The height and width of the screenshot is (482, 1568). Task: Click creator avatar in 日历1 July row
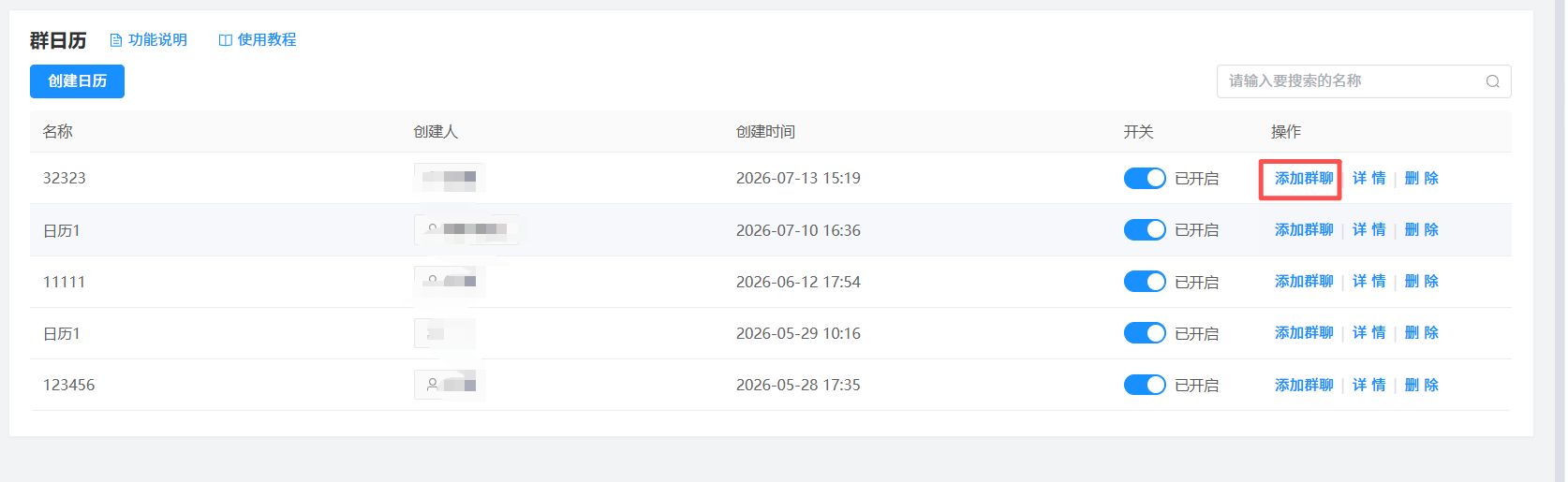pyautogui.click(x=433, y=229)
